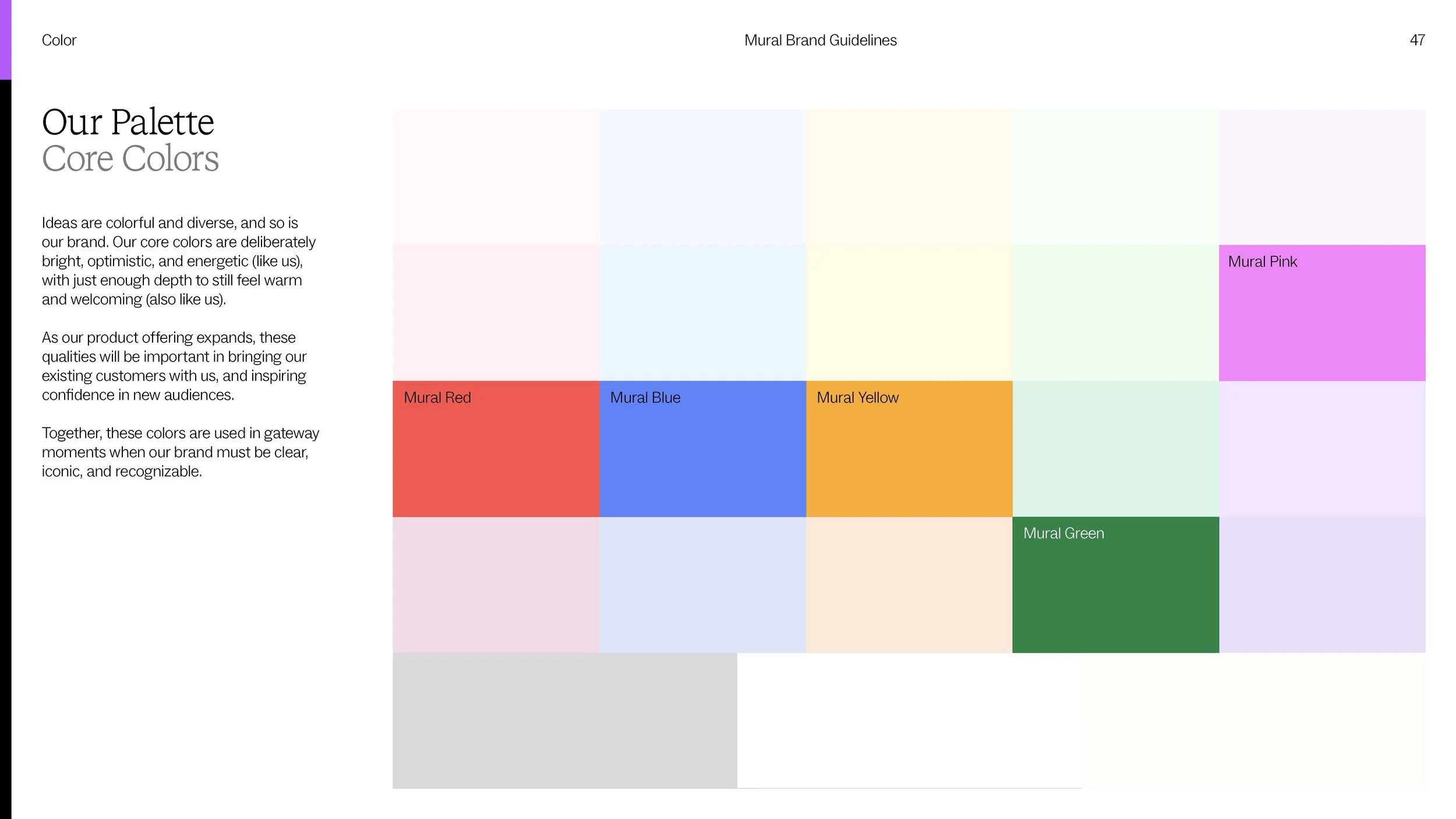Click page number 47
The image size is (1456, 819).
tap(1417, 40)
